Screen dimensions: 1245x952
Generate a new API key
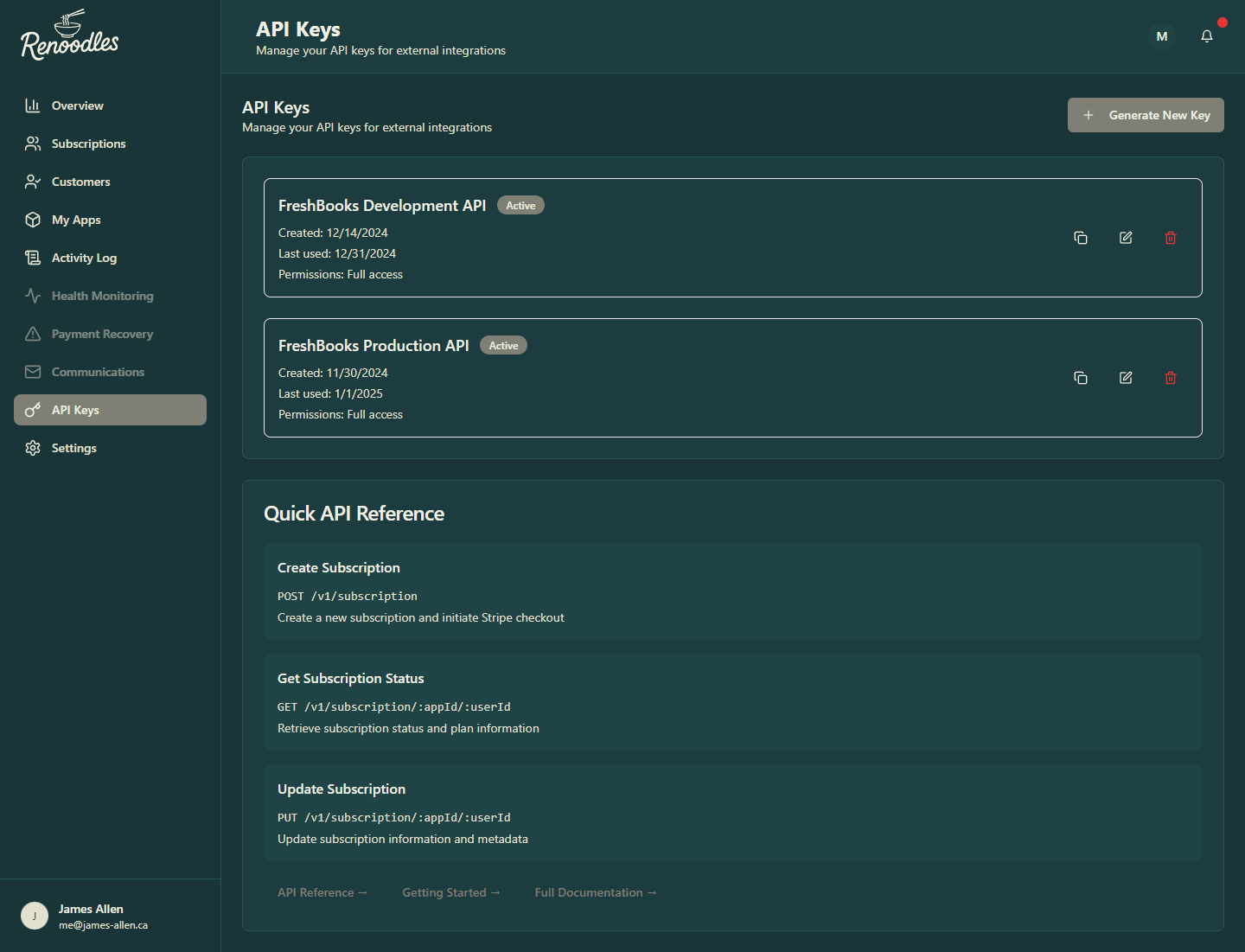click(1146, 114)
